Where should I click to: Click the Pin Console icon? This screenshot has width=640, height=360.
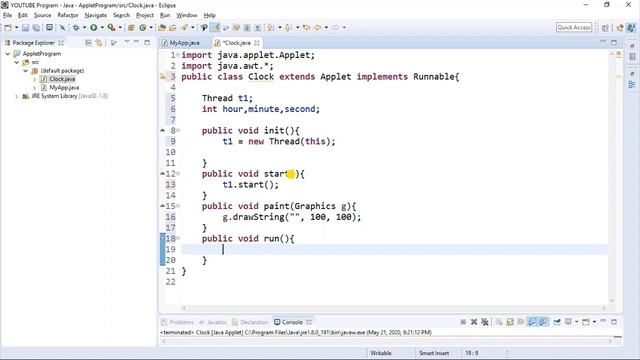[x=557, y=322]
